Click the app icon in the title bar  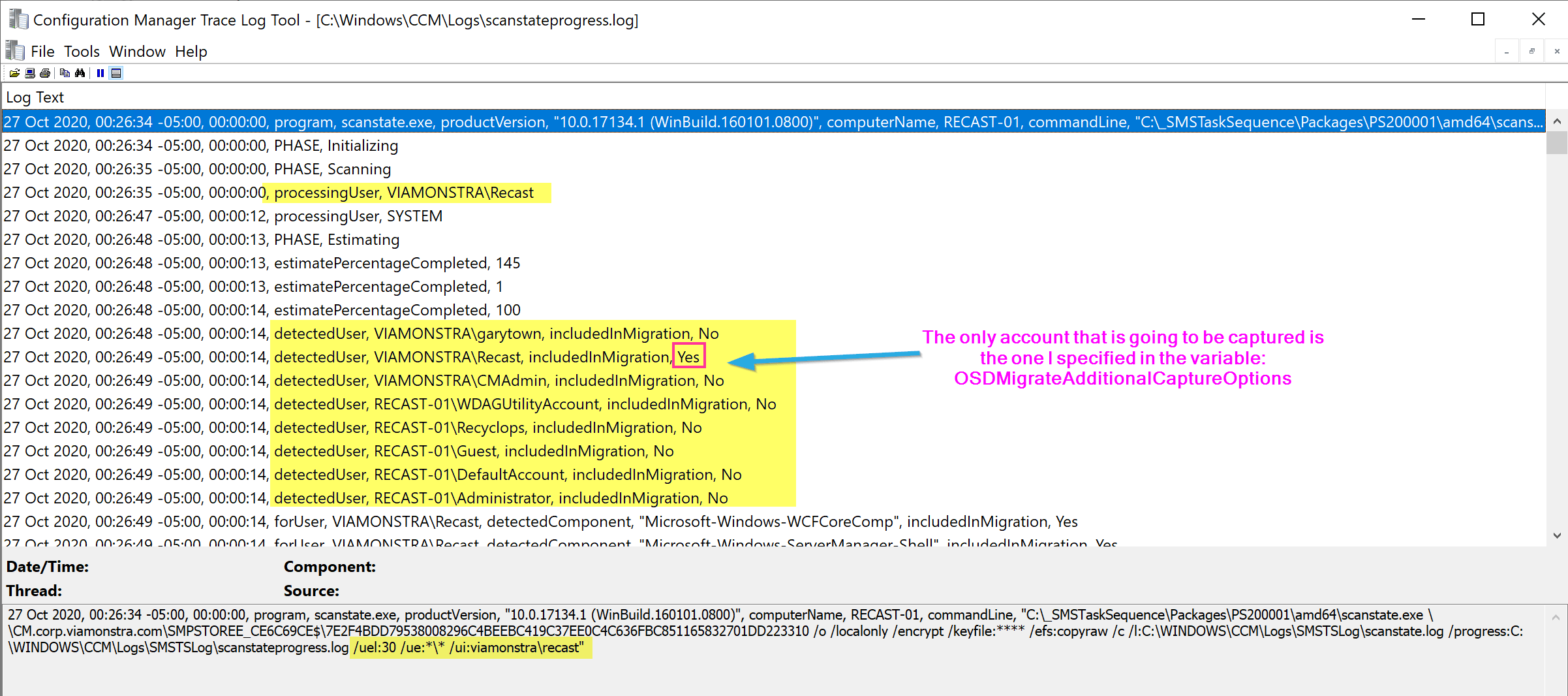click(18, 20)
